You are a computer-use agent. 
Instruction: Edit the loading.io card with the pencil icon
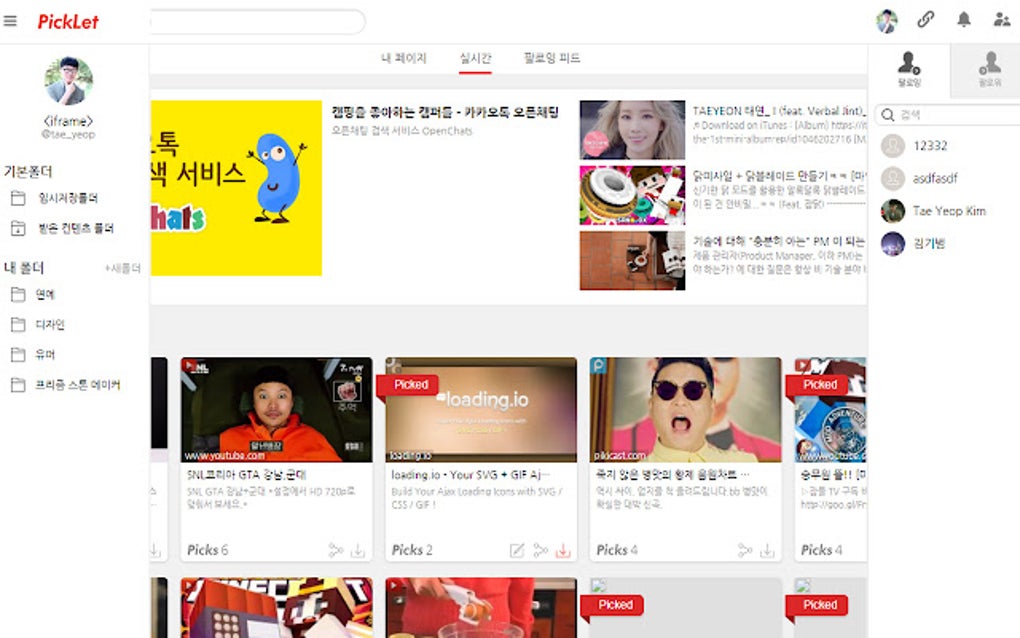click(517, 551)
